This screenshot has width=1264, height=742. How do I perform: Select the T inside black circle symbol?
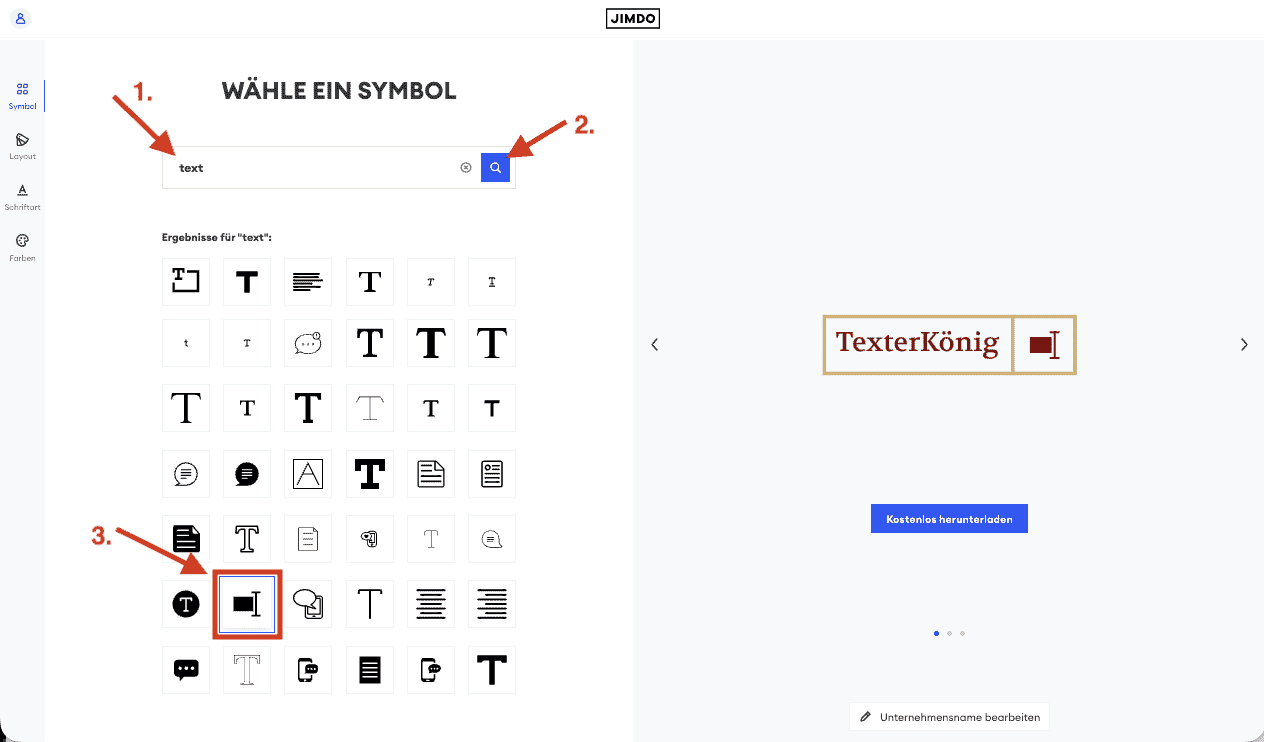point(186,604)
